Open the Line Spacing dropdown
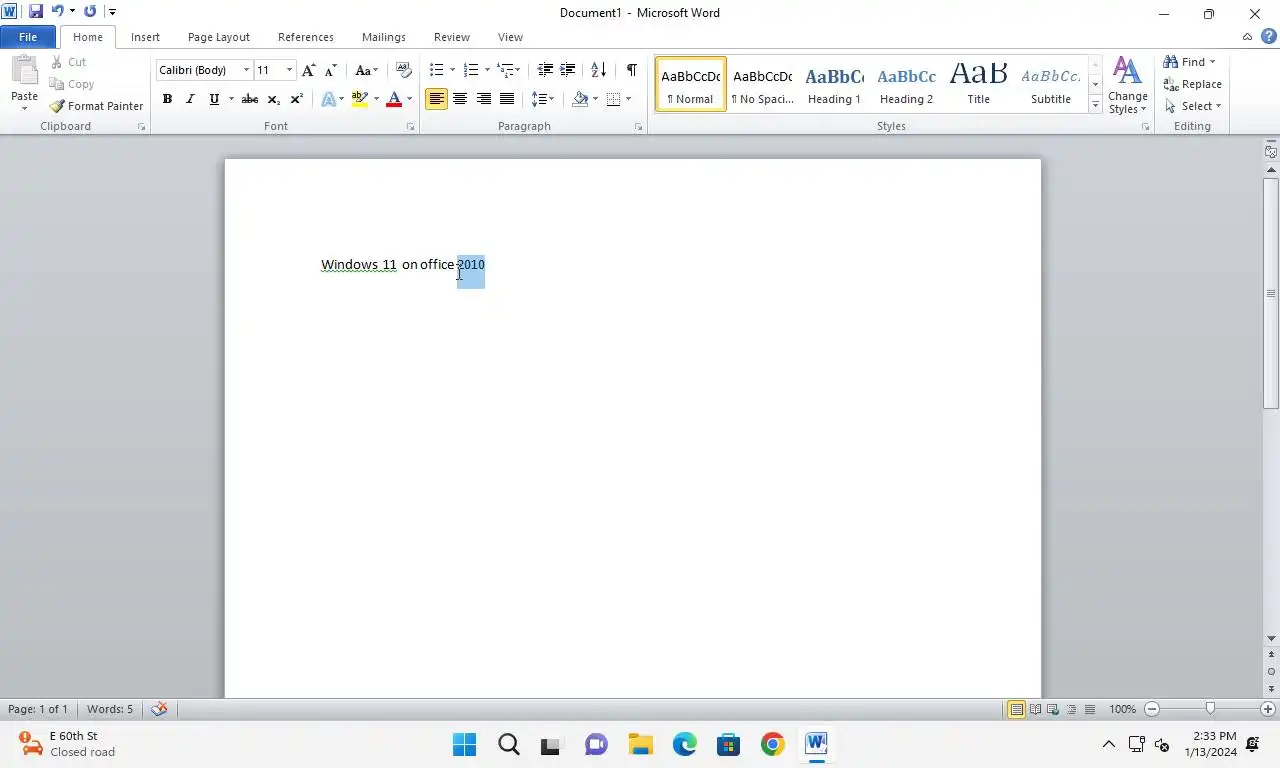This screenshot has height=768, width=1280. 543,99
